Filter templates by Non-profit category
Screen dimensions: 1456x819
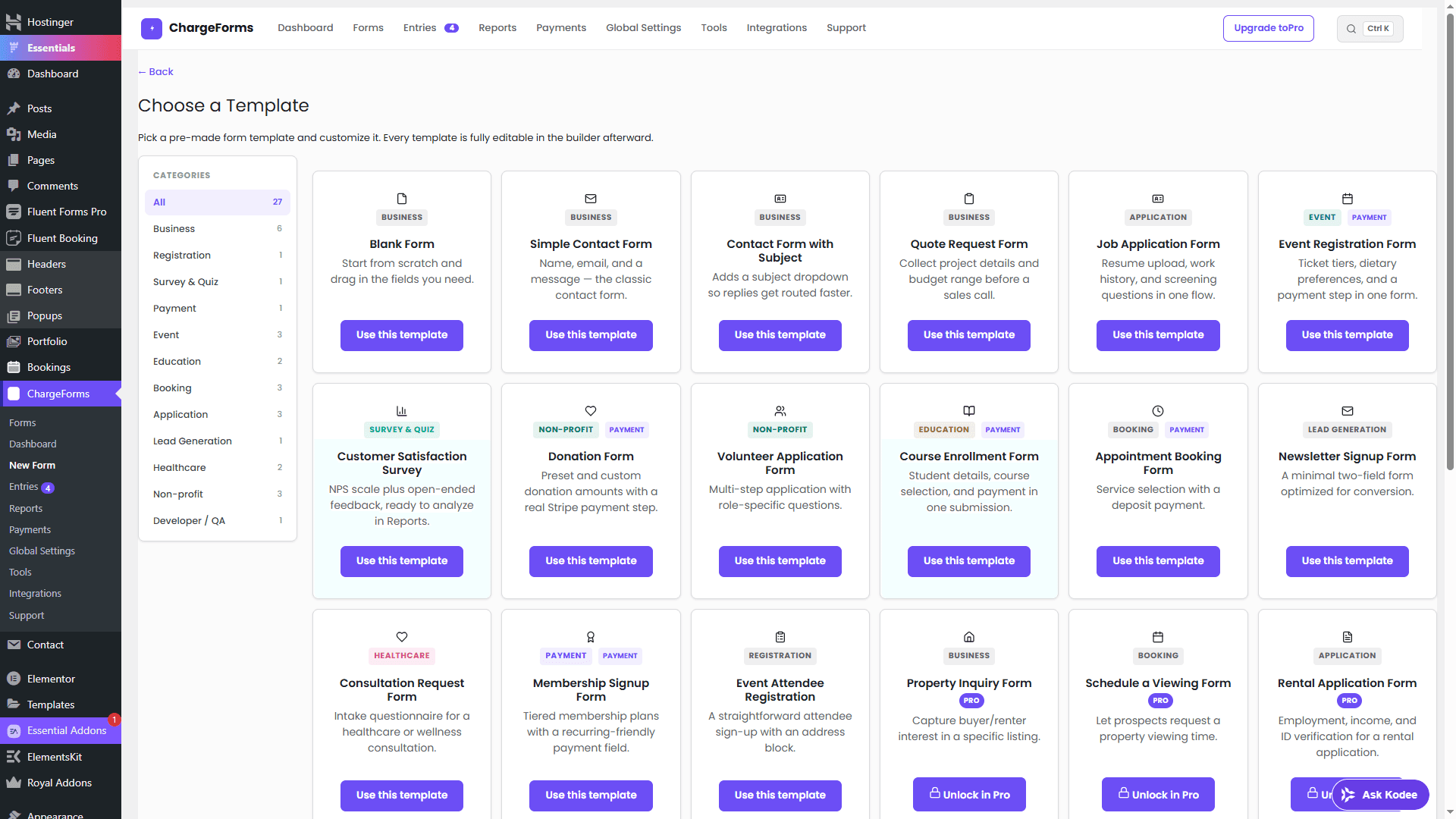pyautogui.click(x=218, y=494)
